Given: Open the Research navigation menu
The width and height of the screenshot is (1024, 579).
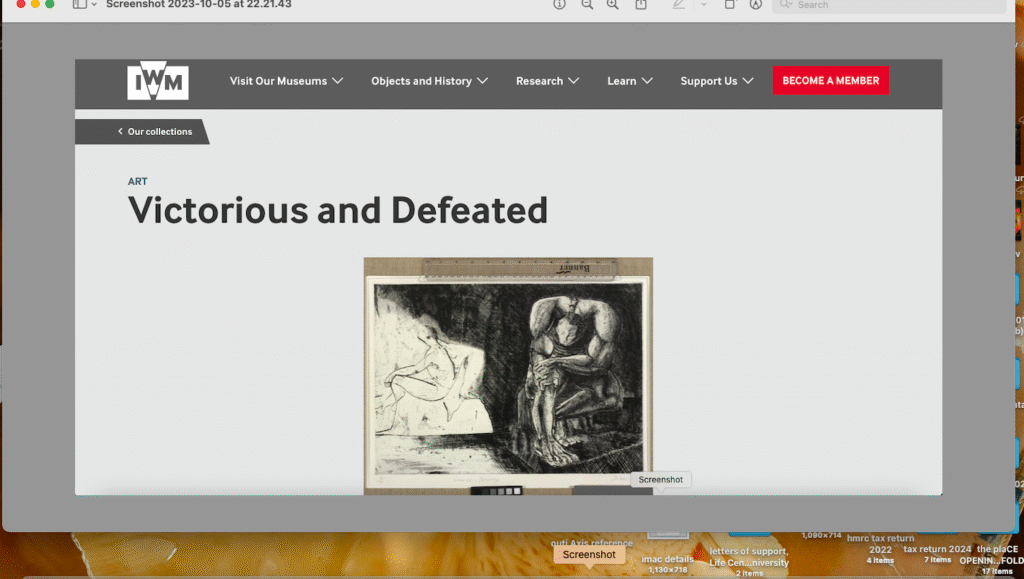Looking at the screenshot, I should coord(547,81).
